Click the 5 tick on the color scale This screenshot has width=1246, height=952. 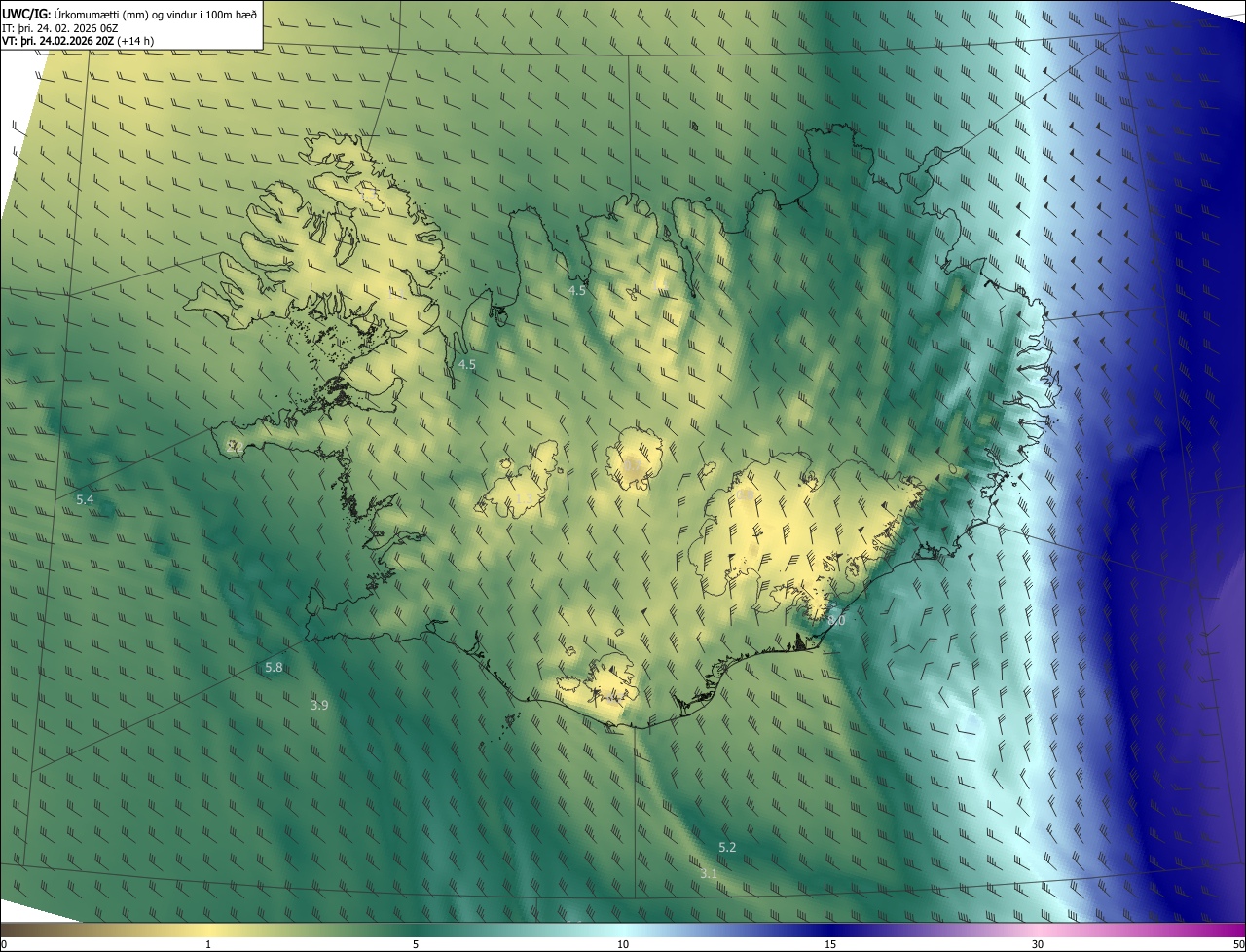click(416, 944)
